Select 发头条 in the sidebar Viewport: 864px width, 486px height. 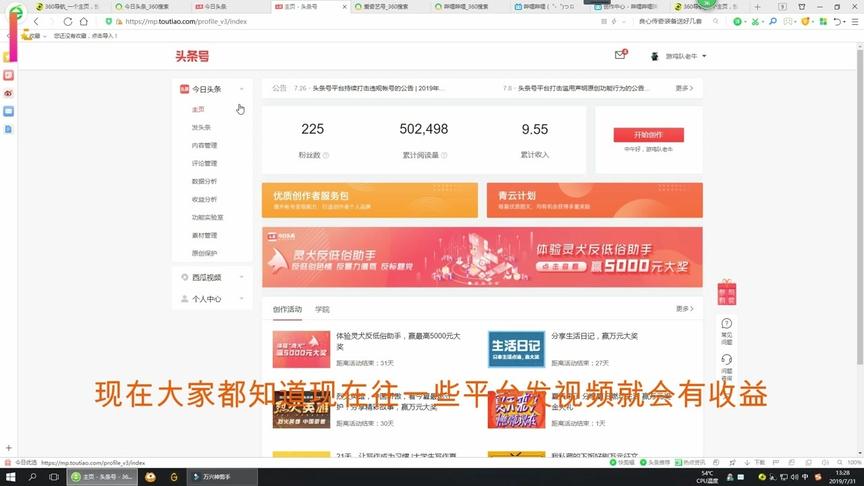(x=201, y=127)
